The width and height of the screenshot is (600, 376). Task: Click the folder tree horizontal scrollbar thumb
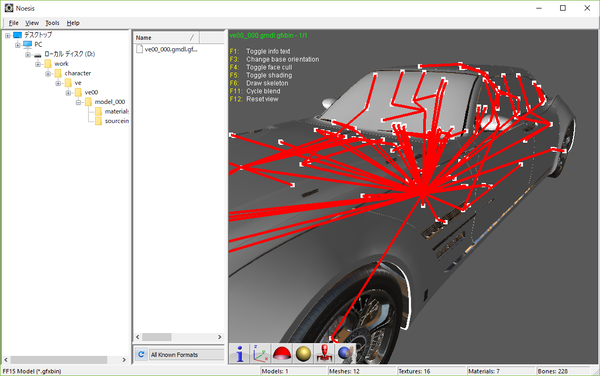[x=59, y=360]
